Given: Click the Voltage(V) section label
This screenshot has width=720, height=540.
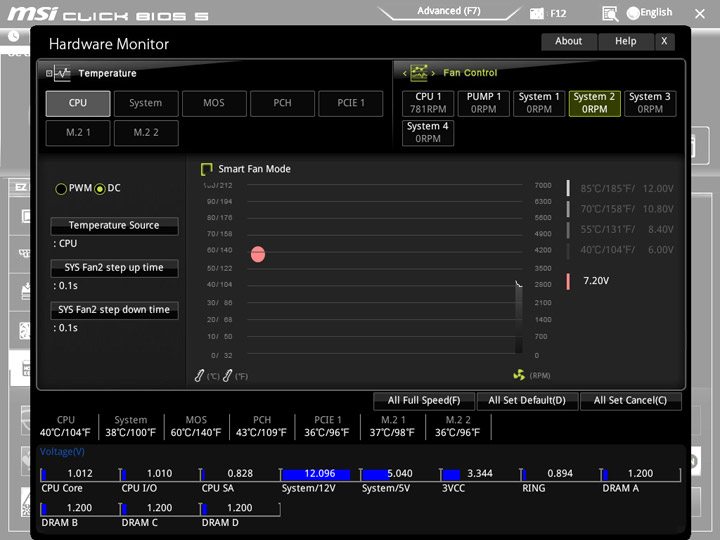Looking at the screenshot, I should point(62,452).
